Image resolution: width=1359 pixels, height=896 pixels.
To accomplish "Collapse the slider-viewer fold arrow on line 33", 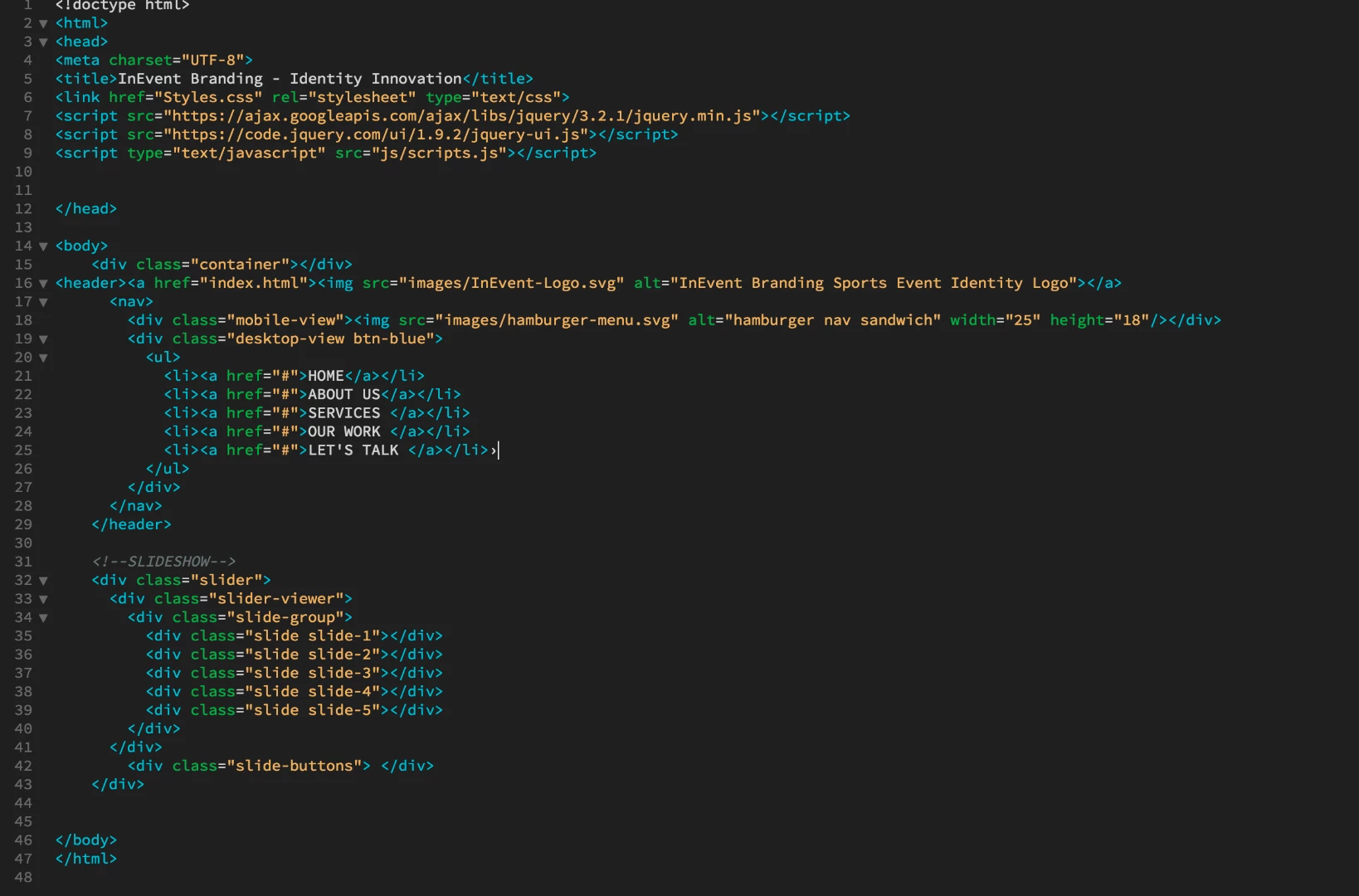I will pos(43,599).
